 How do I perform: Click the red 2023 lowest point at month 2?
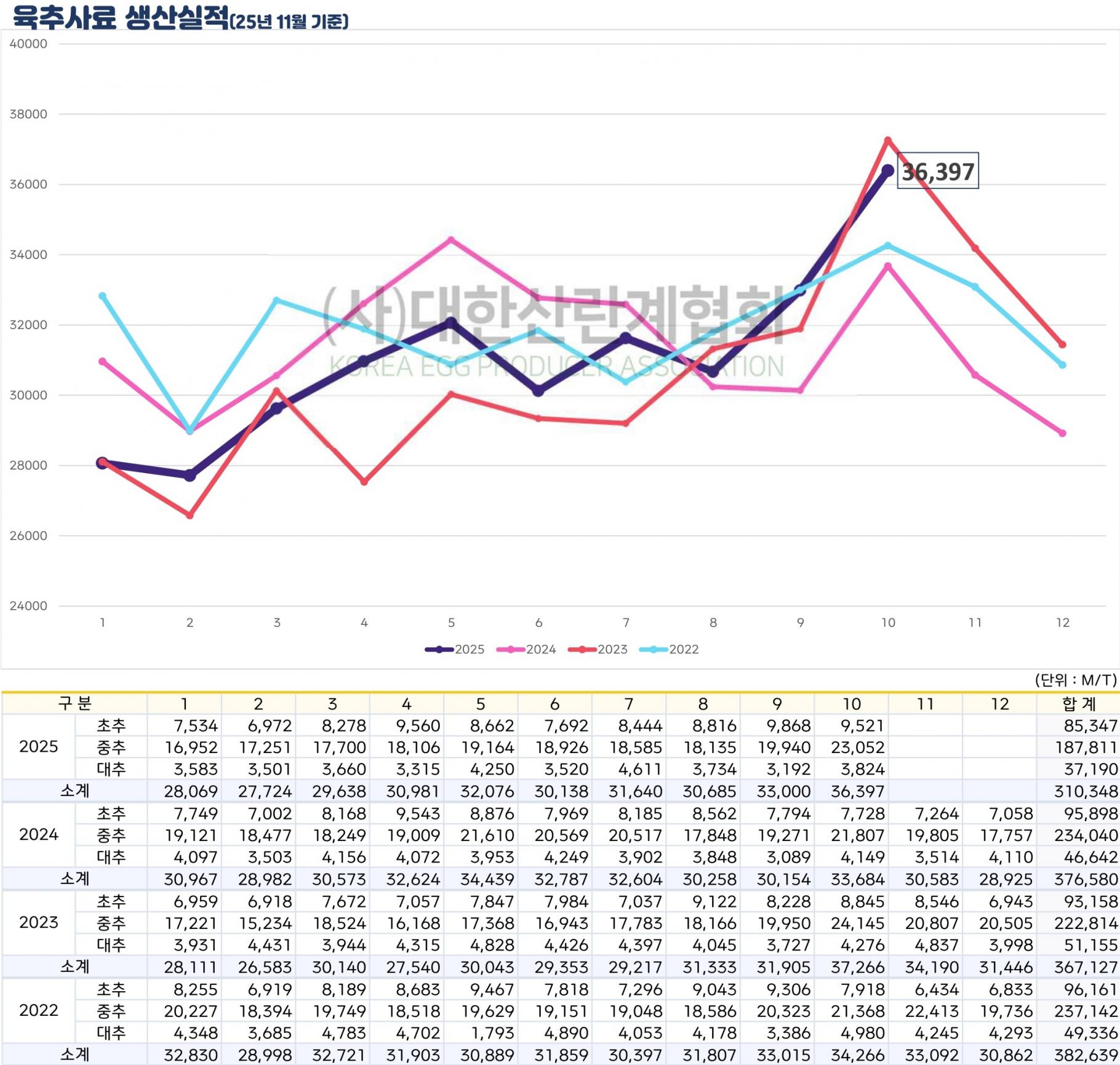(x=190, y=516)
